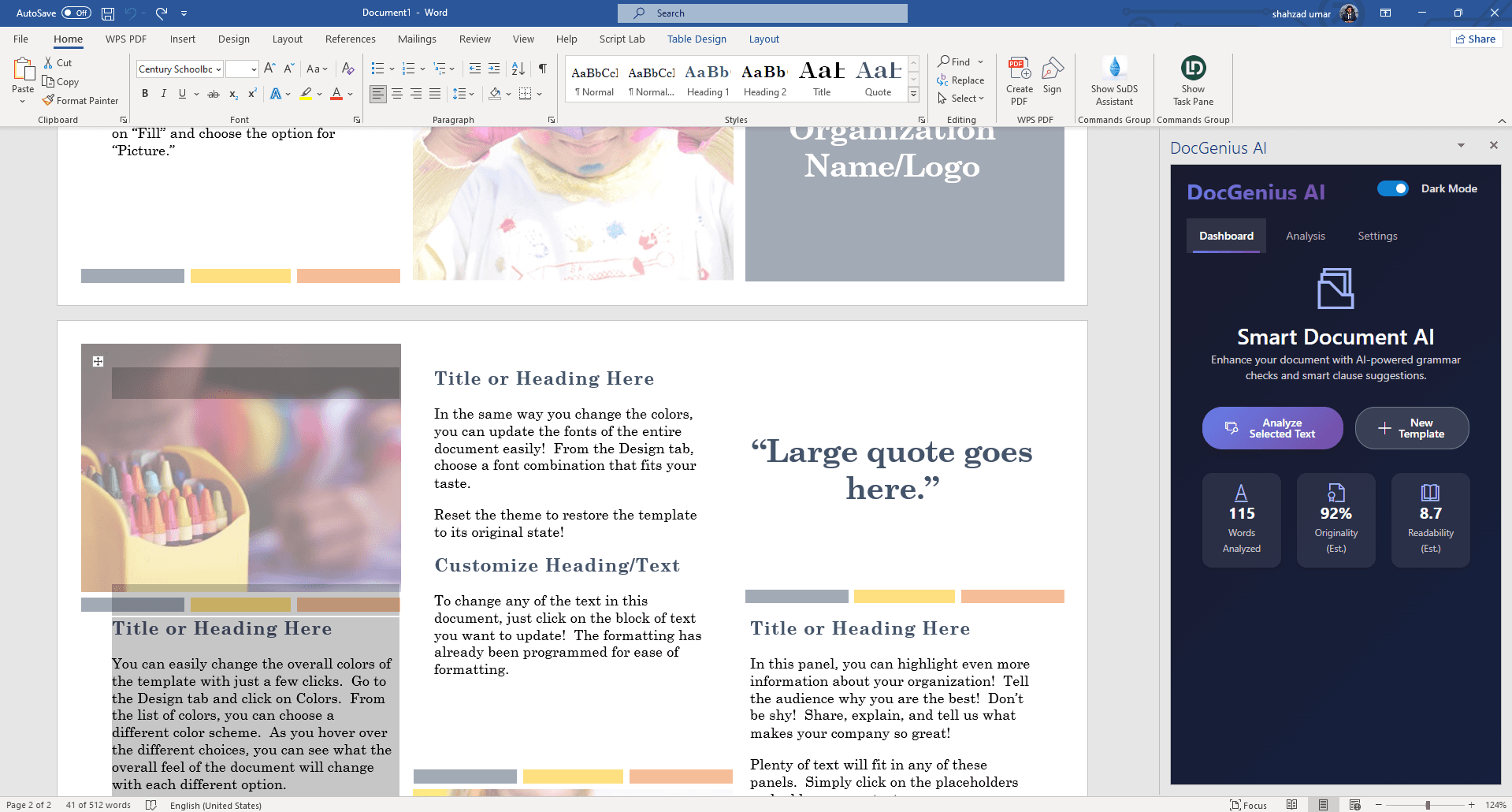Screen dimensions: 1512x812
Task: Click the Paste clipboard icon
Action: point(23,71)
